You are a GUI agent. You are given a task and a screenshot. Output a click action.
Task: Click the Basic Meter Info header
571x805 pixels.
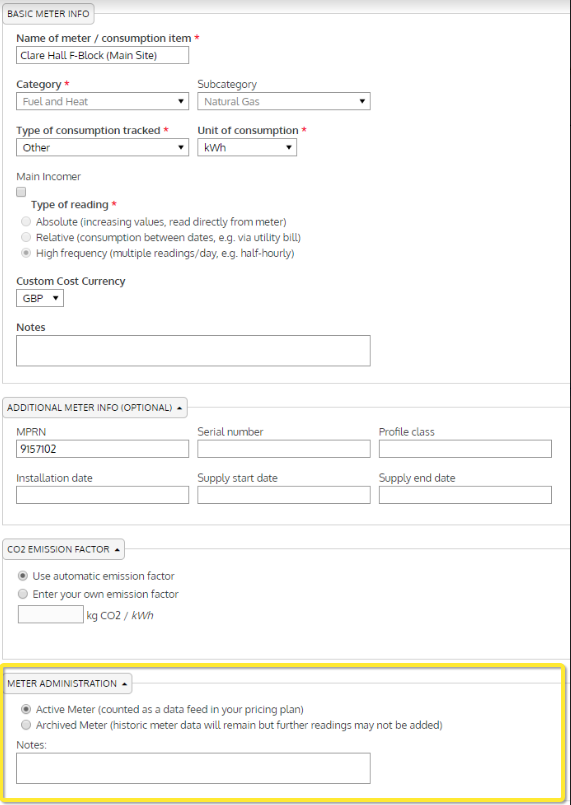48,14
